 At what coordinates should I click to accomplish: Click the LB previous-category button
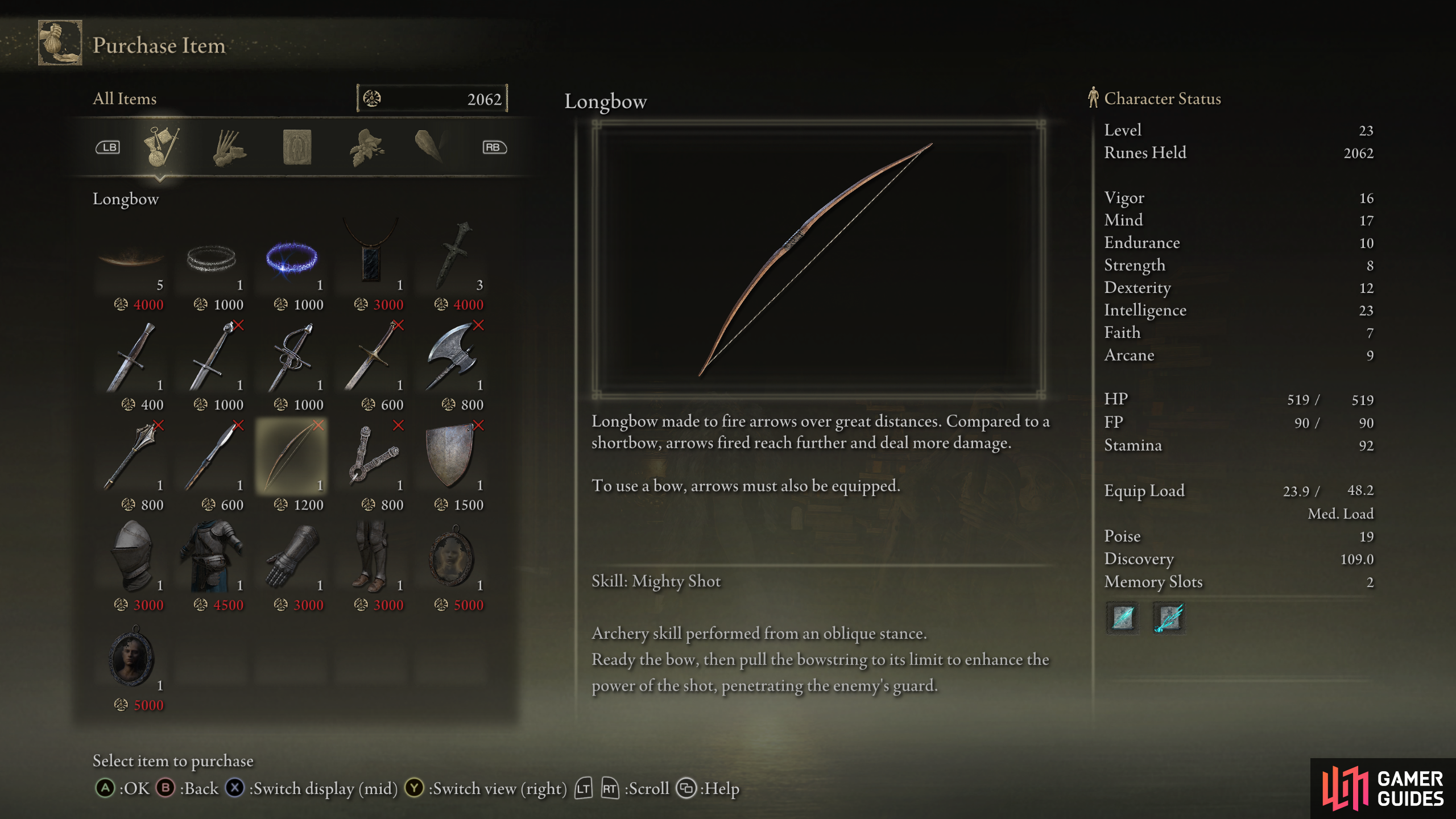pyautogui.click(x=107, y=147)
